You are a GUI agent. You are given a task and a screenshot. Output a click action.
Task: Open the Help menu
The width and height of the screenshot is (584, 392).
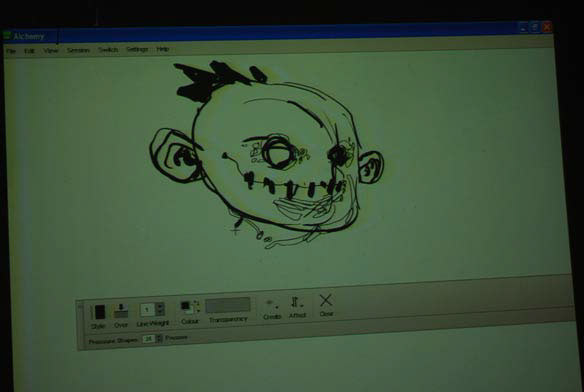pyautogui.click(x=163, y=49)
